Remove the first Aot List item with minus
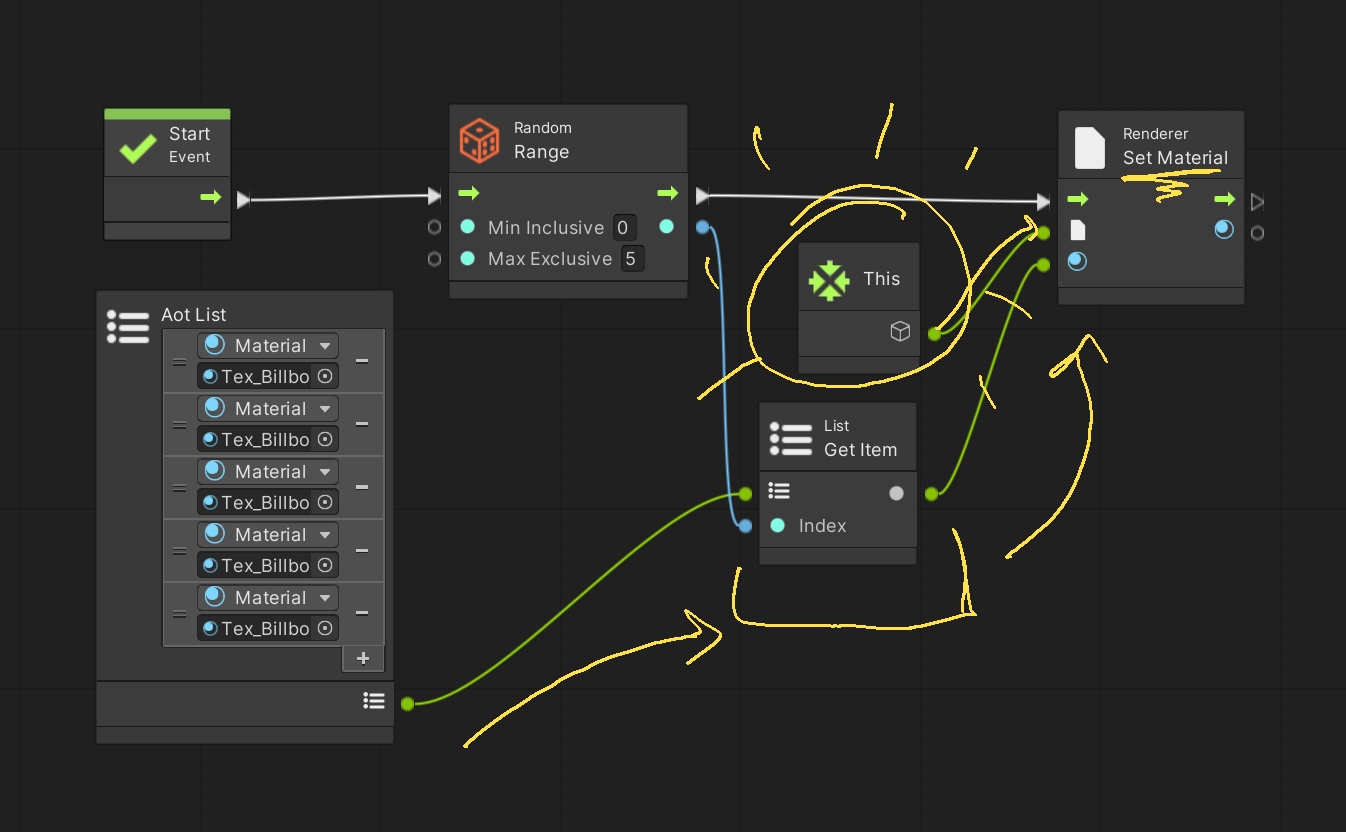This screenshot has height=832, width=1346. (361, 361)
